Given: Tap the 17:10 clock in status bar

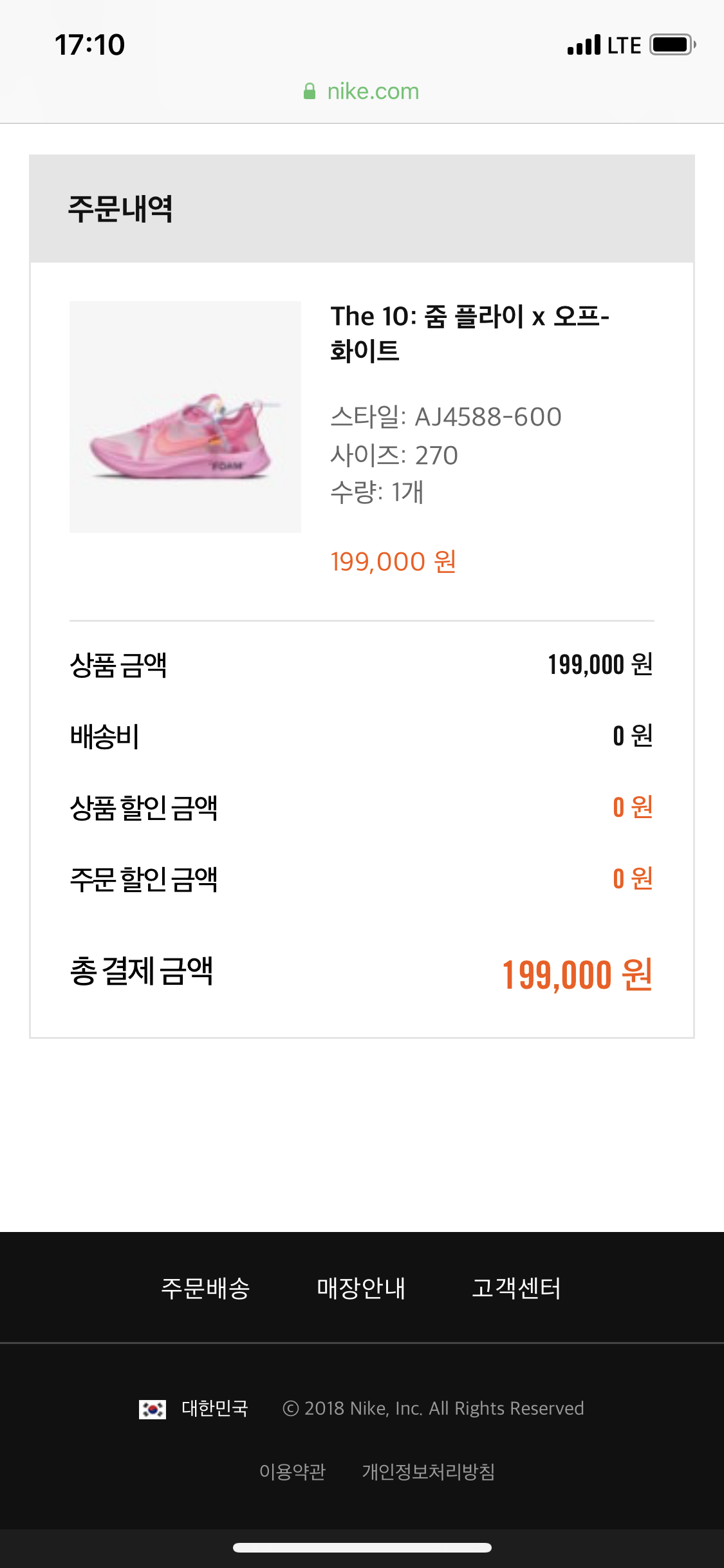Looking at the screenshot, I should (89, 45).
